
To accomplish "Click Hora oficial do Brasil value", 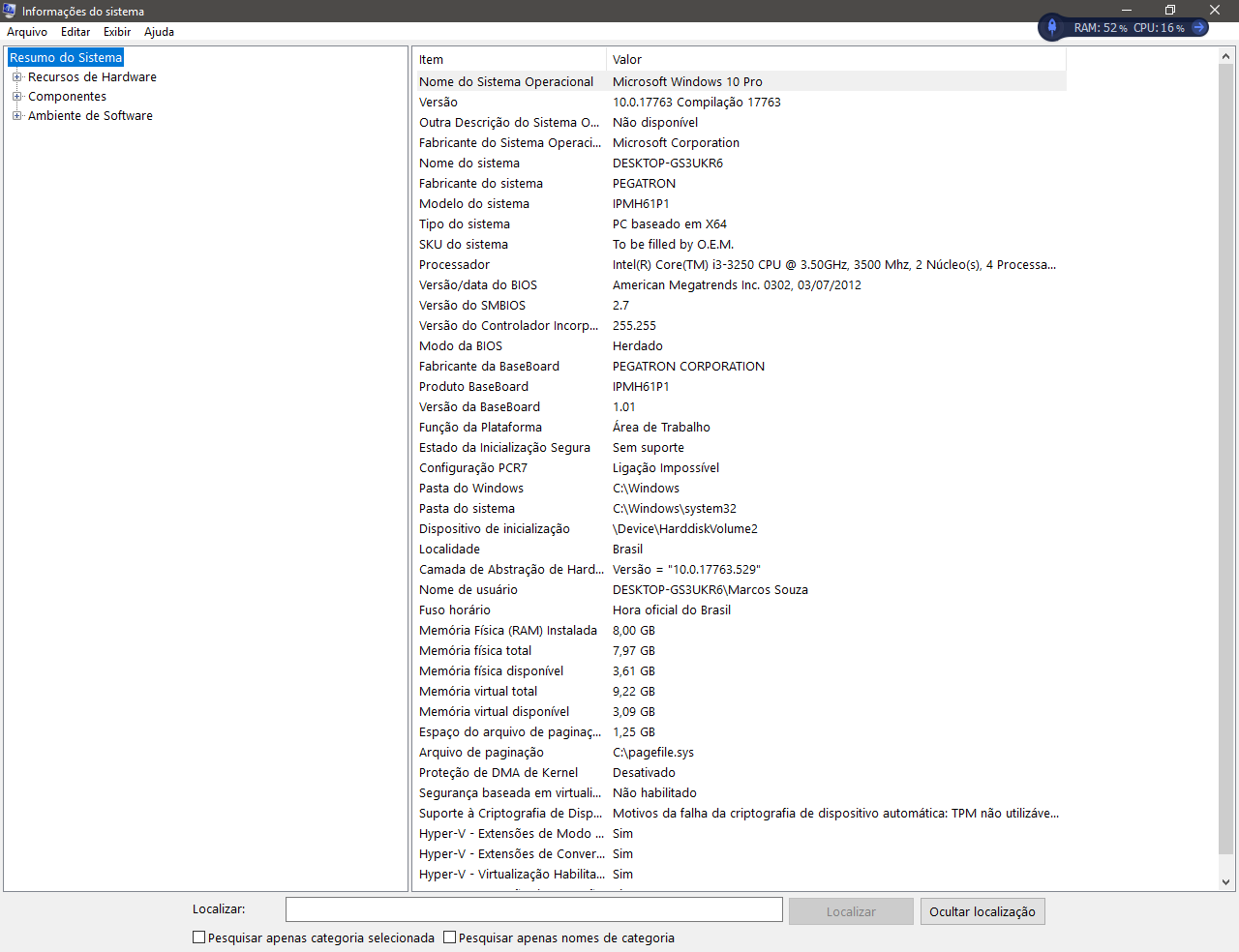I will 672,610.
